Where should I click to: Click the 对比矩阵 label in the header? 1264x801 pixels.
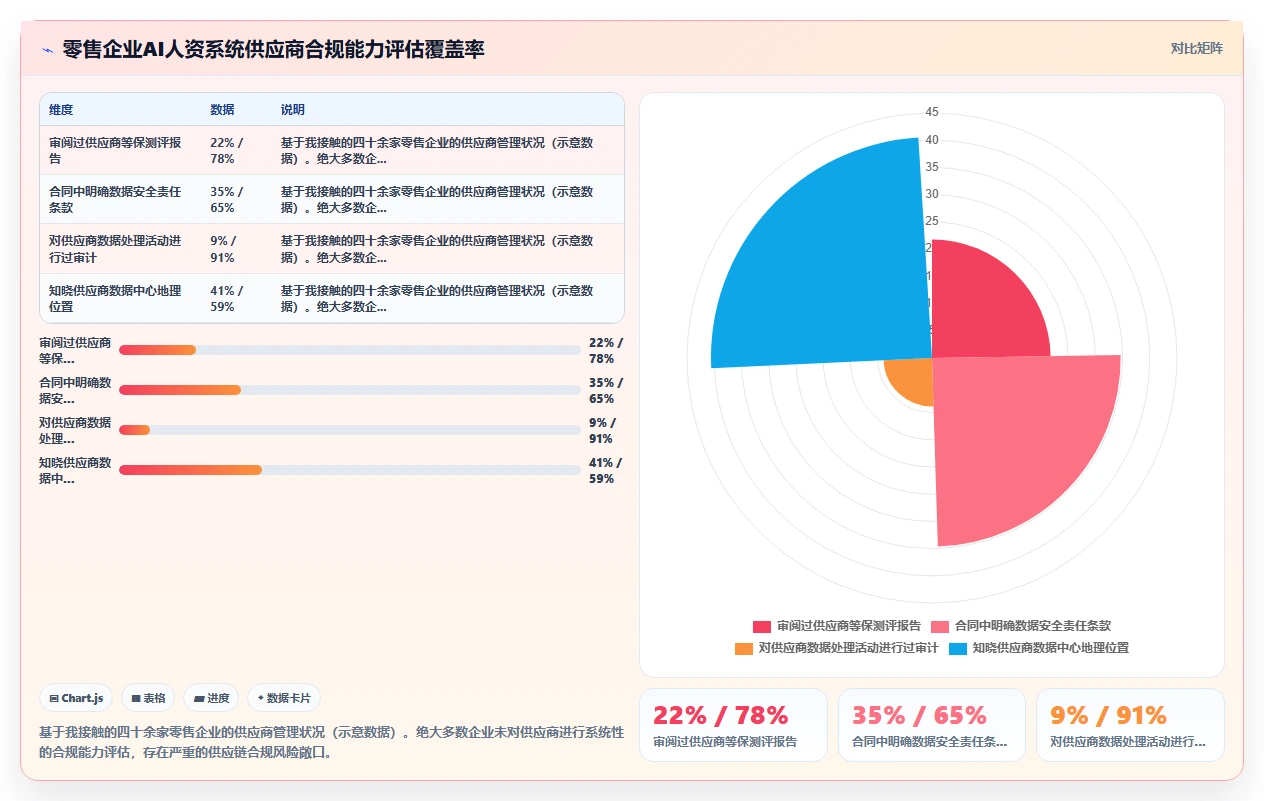pyautogui.click(x=1196, y=48)
